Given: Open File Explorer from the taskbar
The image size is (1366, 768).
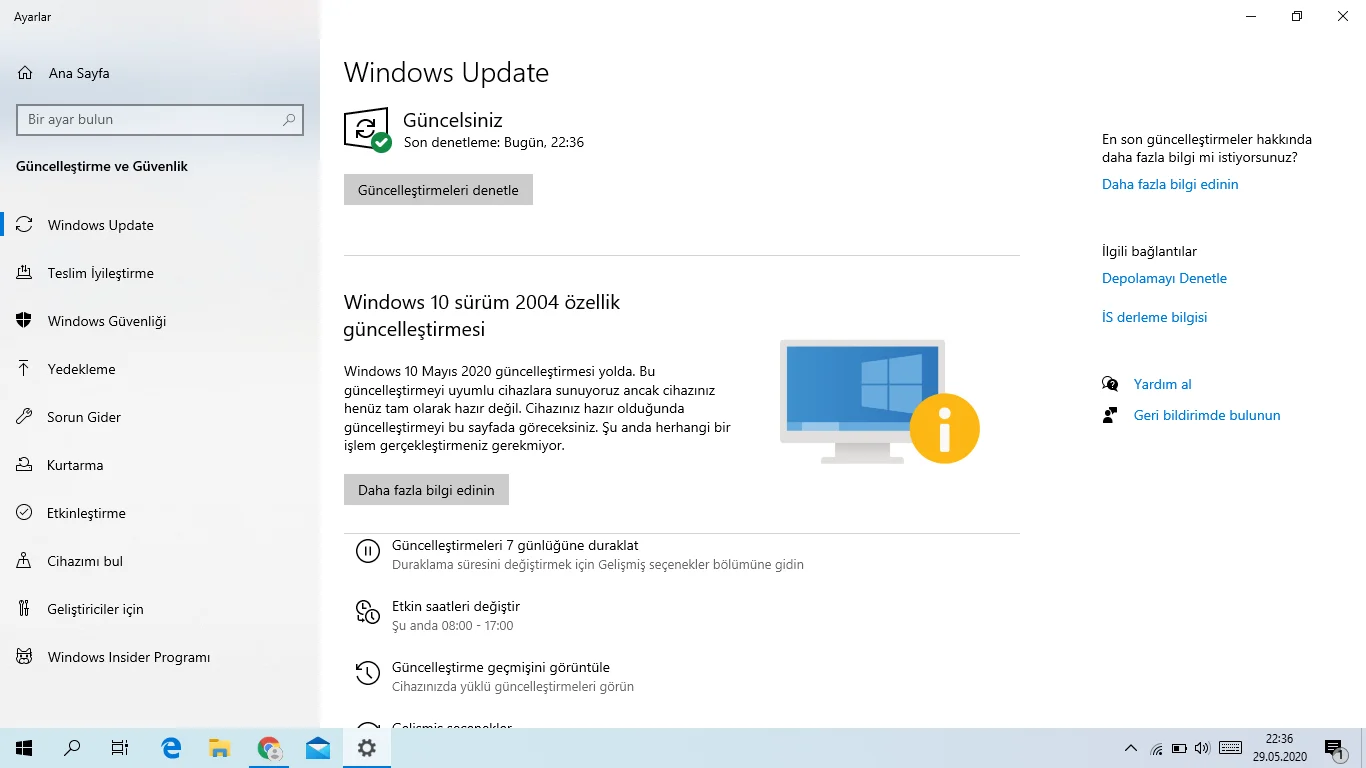Looking at the screenshot, I should coord(220,748).
